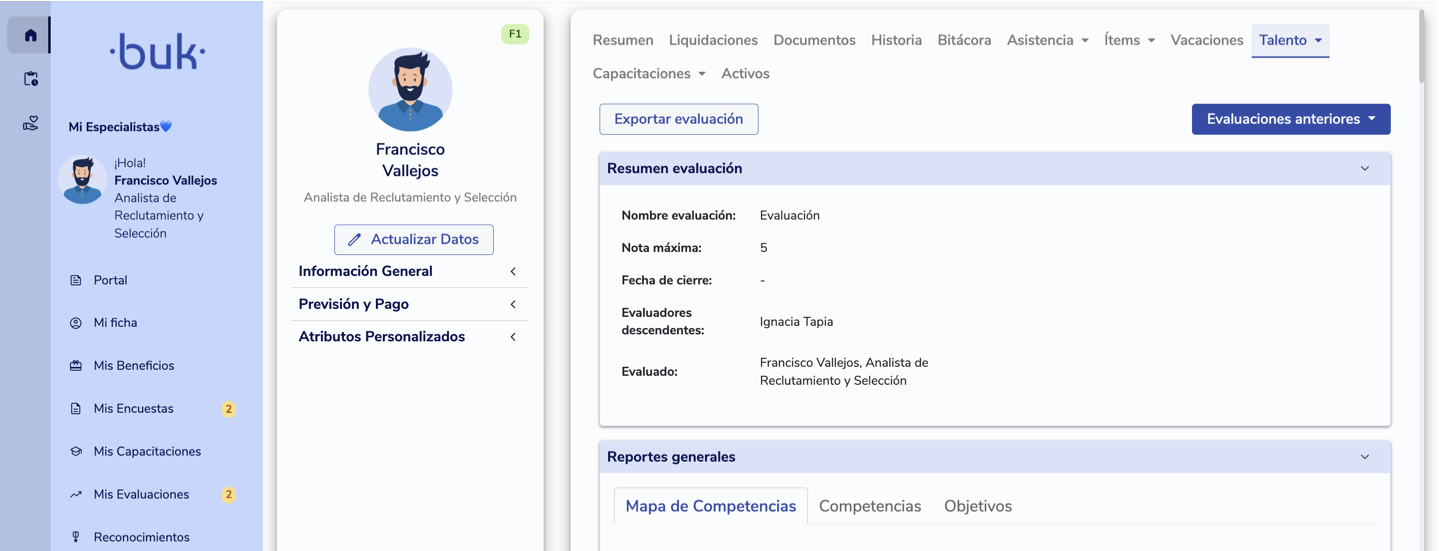Collapse the Resumen evaluación panel
This screenshot has width=1439, height=551.
(x=1364, y=169)
